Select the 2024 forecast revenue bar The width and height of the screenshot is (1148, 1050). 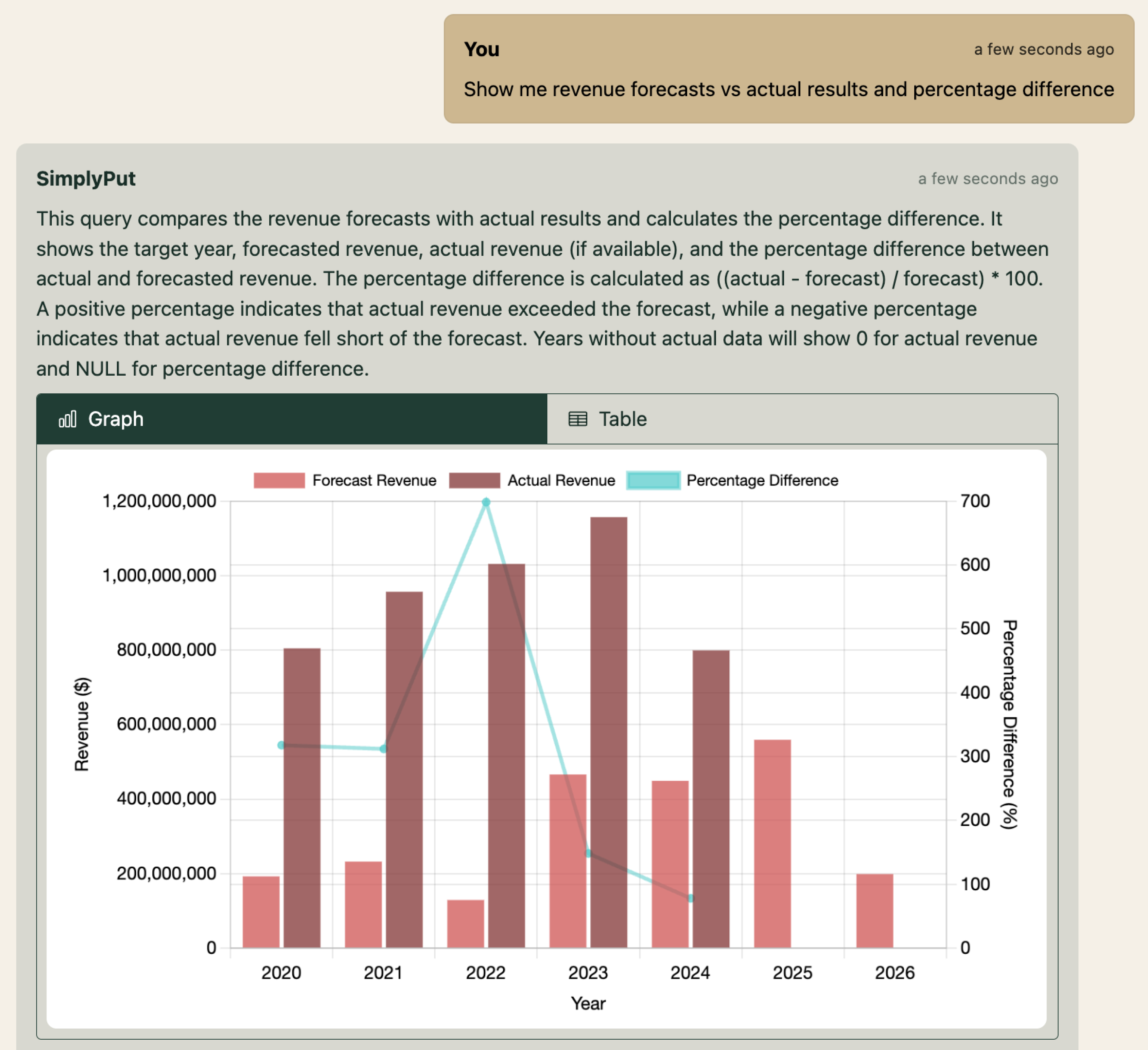[x=670, y=864]
